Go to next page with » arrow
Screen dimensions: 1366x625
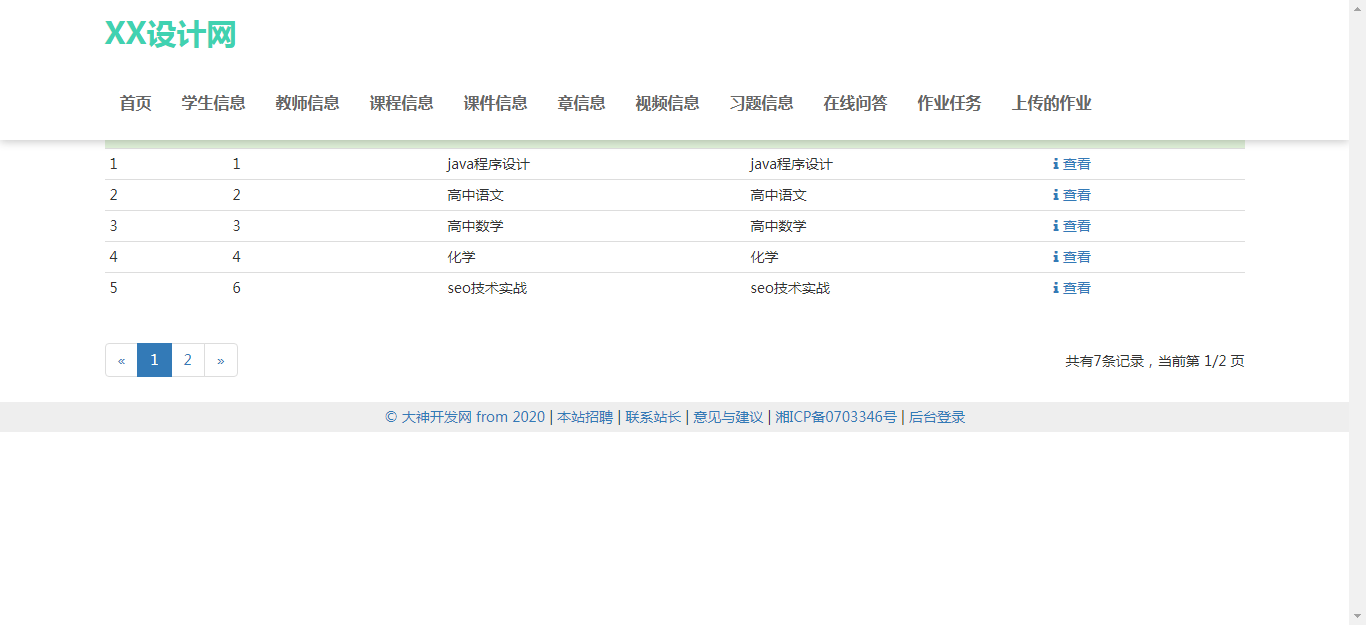point(221,360)
